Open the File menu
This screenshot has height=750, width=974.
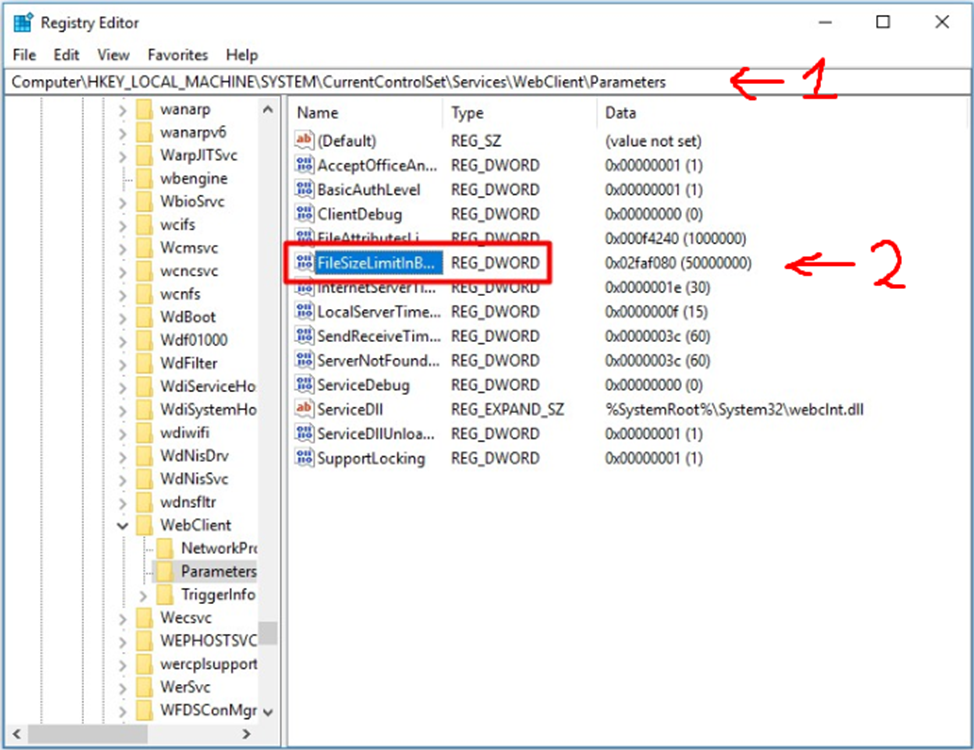pyautogui.click(x=24, y=55)
